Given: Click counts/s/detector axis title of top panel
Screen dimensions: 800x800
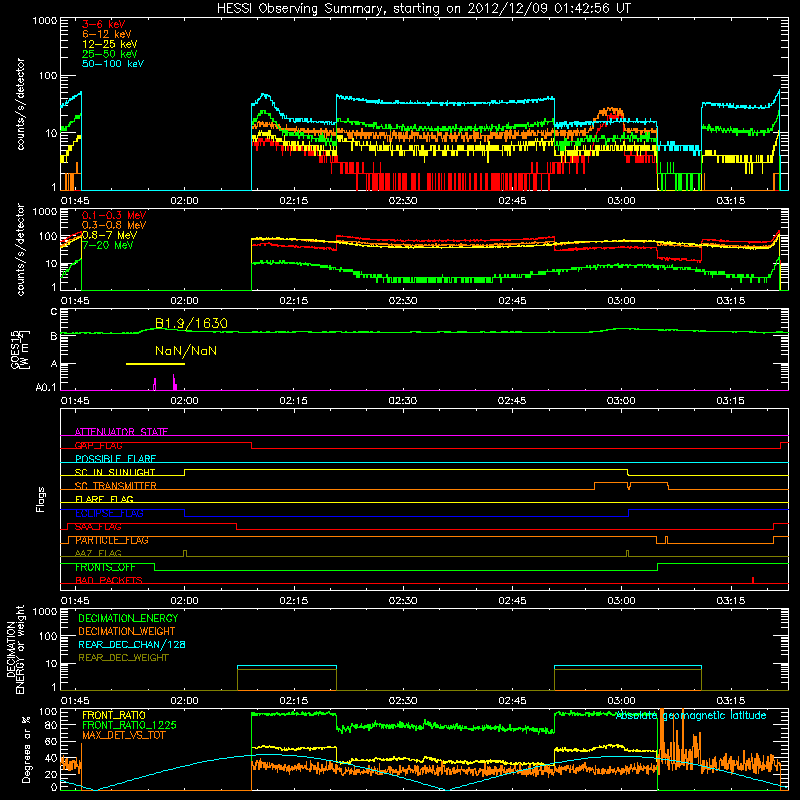Looking at the screenshot, I should click(21, 104).
